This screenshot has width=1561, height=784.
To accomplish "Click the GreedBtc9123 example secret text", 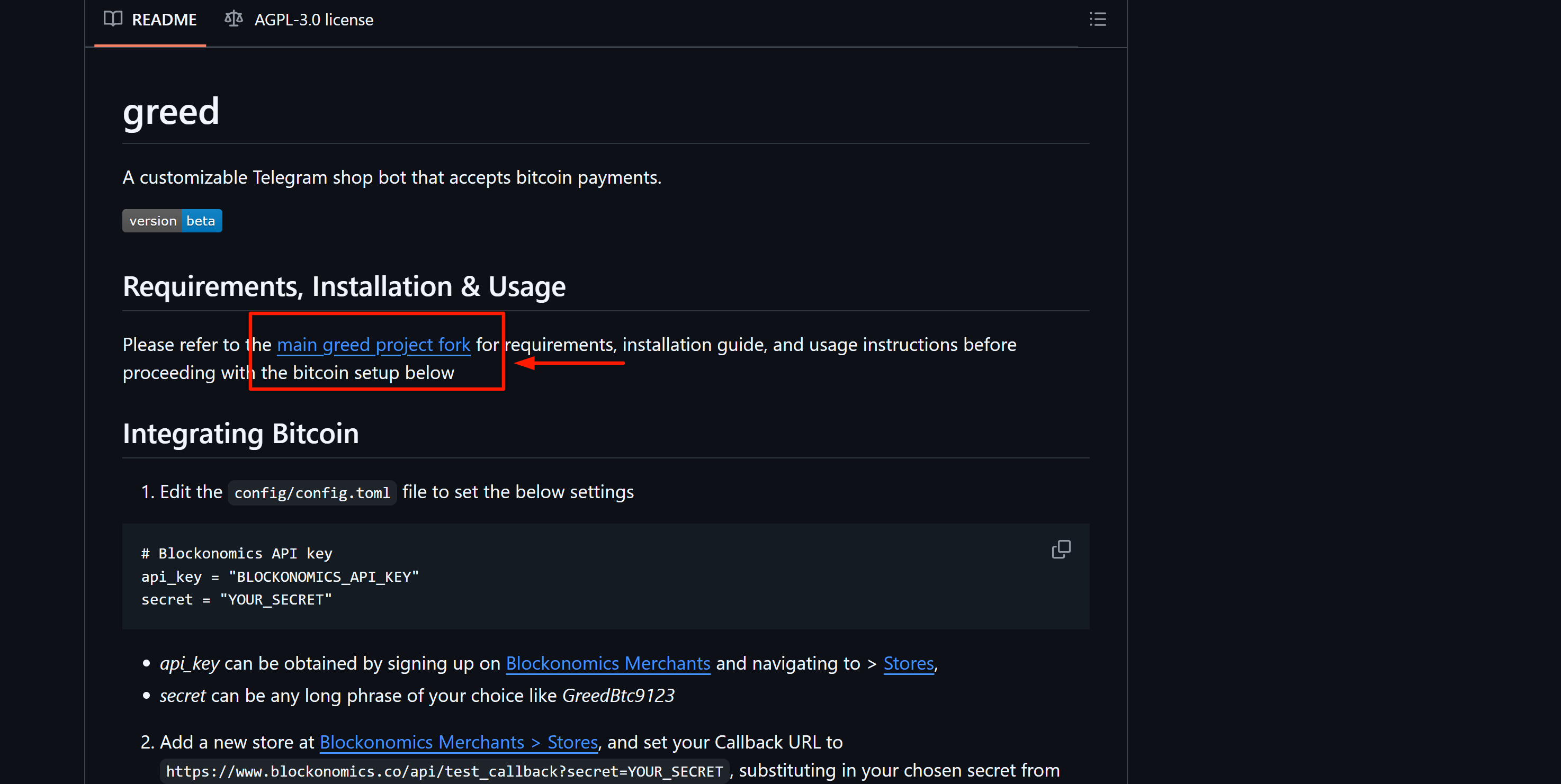I will pos(618,696).
